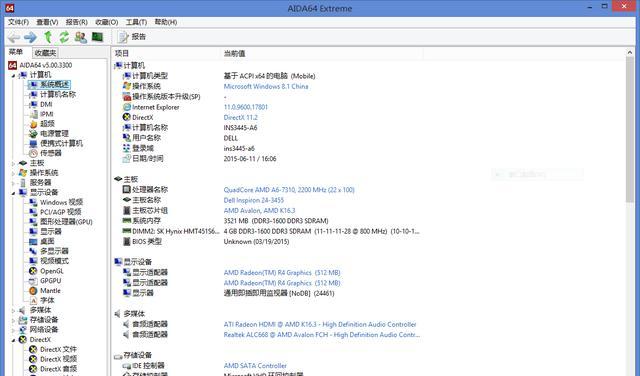Click the 多显示器 tree icon

point(33,251)
